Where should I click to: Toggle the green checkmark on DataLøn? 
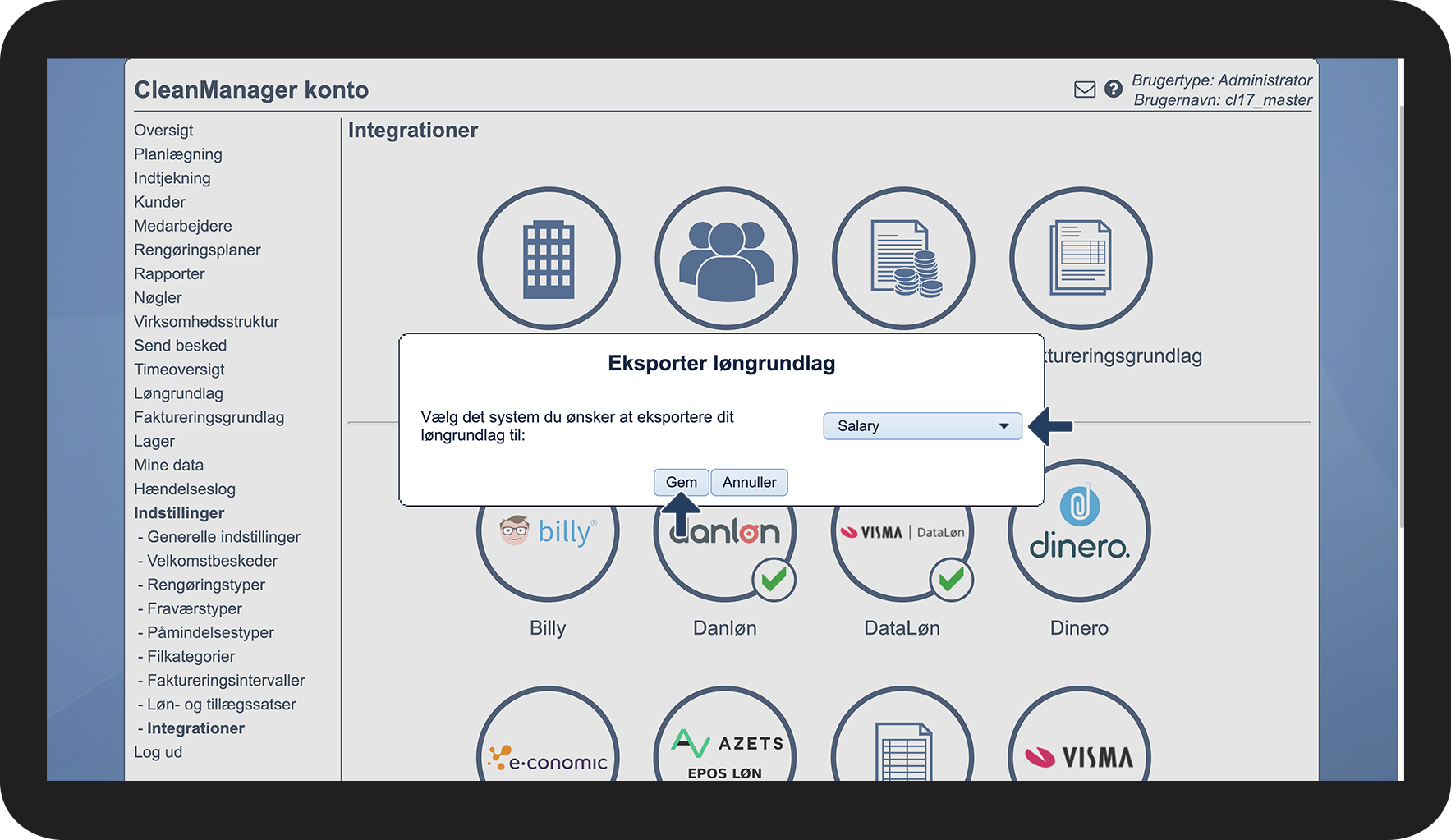[x=951, y=580]
